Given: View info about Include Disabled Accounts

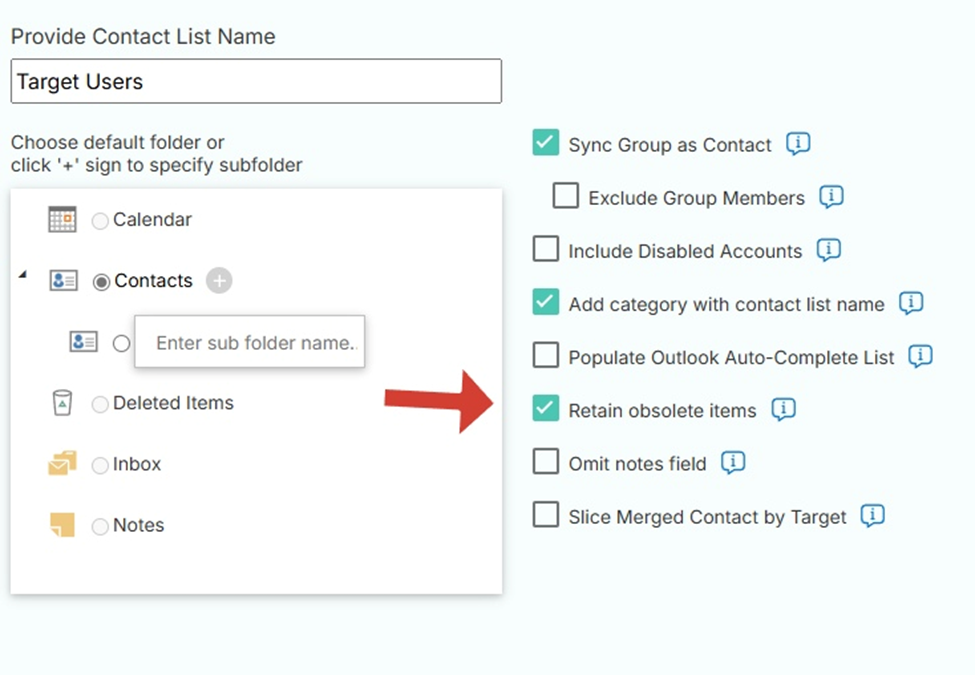Looking at the screenshot, I should (x=829, y=250).
